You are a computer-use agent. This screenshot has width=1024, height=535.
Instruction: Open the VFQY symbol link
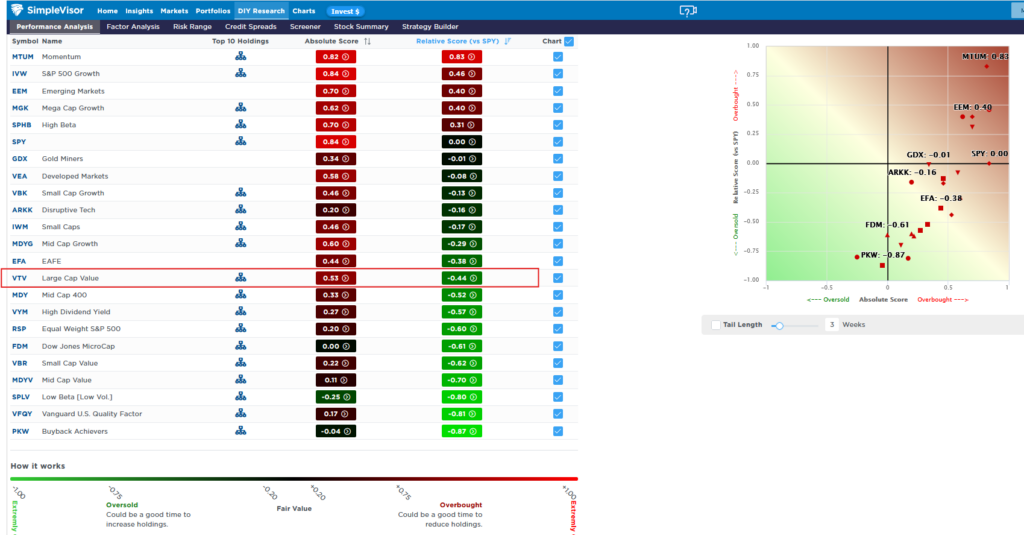tap(22, 413)
